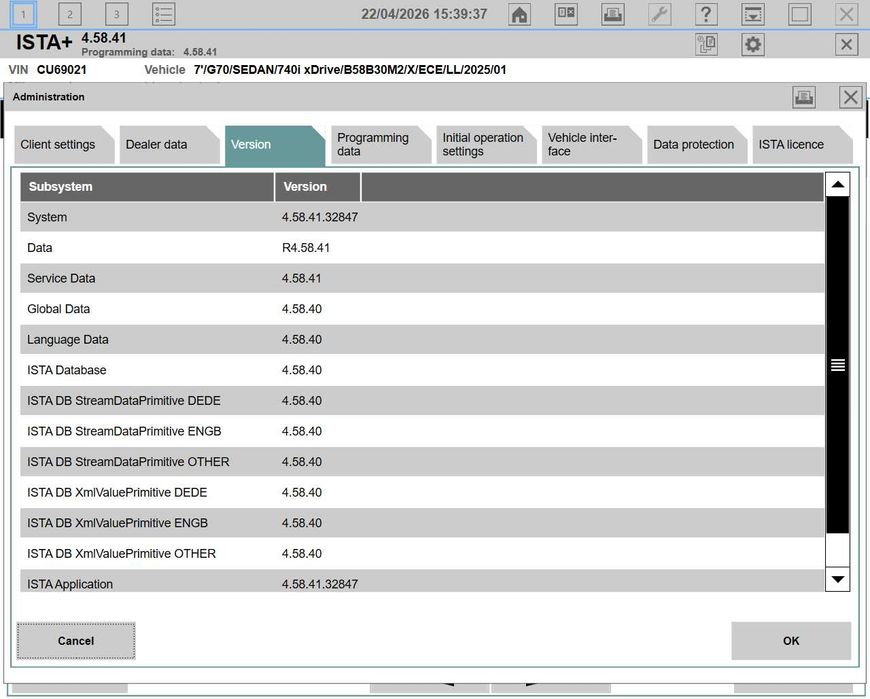Select the Data row
The width and height of the screenshot is (870, 699).
pyautogui.click(x=422, y=248)
